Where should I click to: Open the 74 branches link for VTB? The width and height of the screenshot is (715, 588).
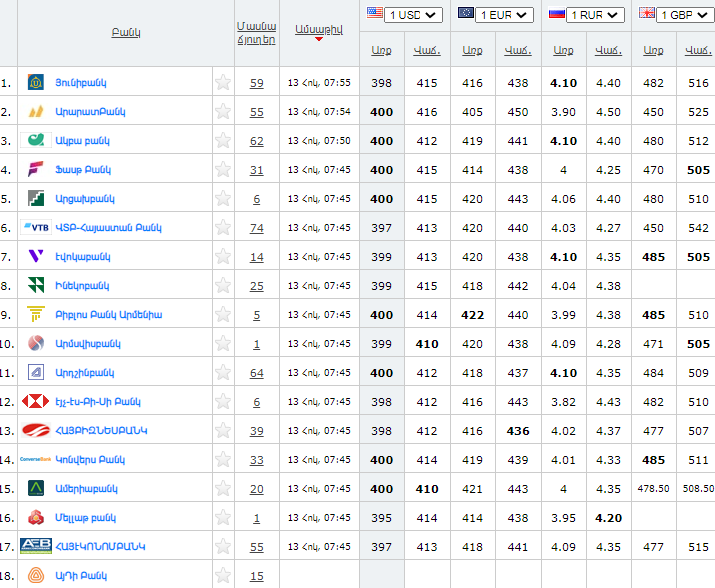tap(257, 228)
